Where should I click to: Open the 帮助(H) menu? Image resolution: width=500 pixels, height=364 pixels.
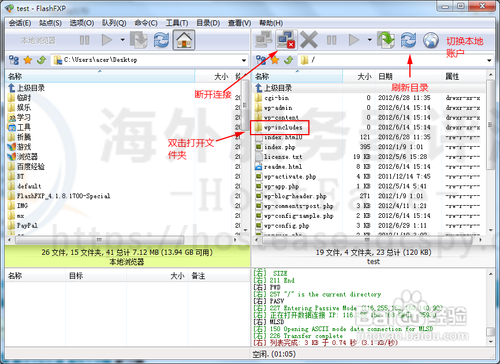point(271,23)
